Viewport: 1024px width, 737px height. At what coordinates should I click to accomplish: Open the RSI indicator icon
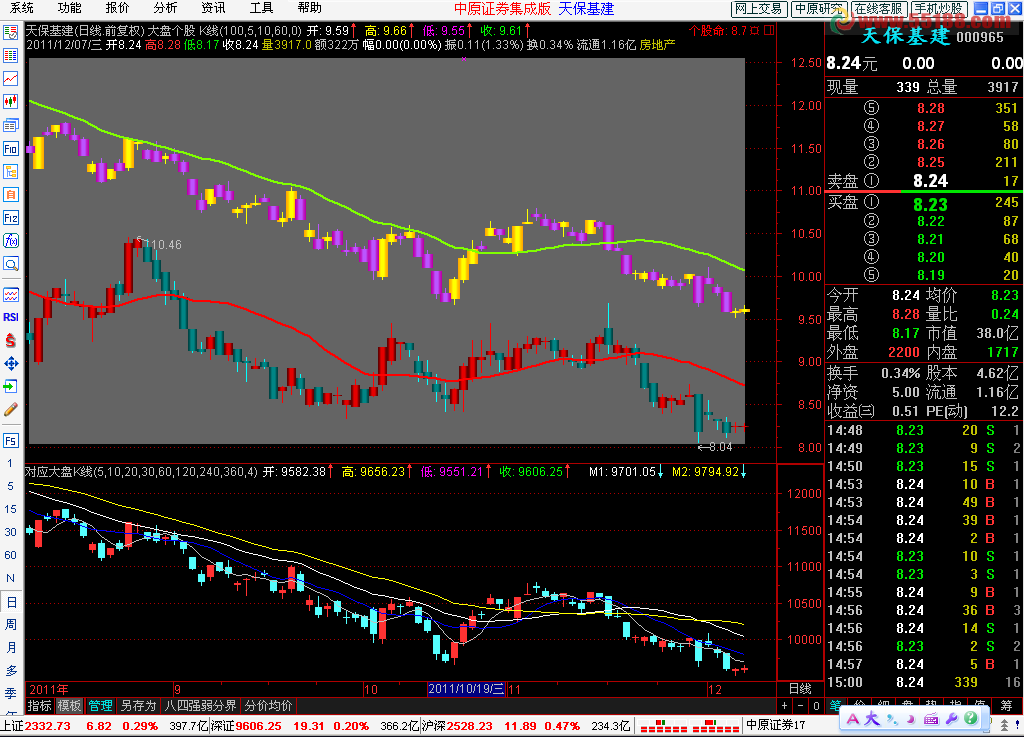pos(10,317)
